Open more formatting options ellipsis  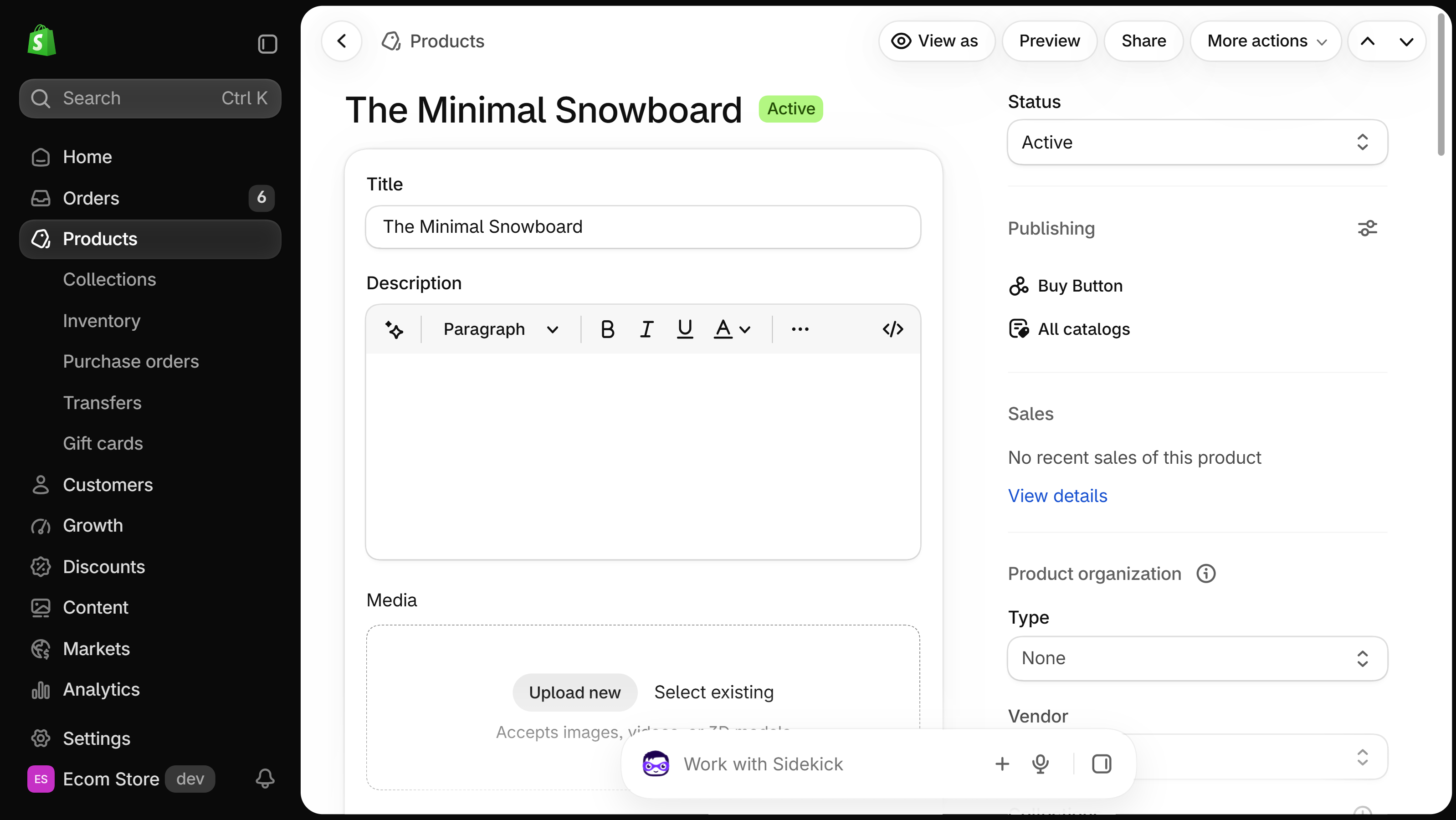800,329
